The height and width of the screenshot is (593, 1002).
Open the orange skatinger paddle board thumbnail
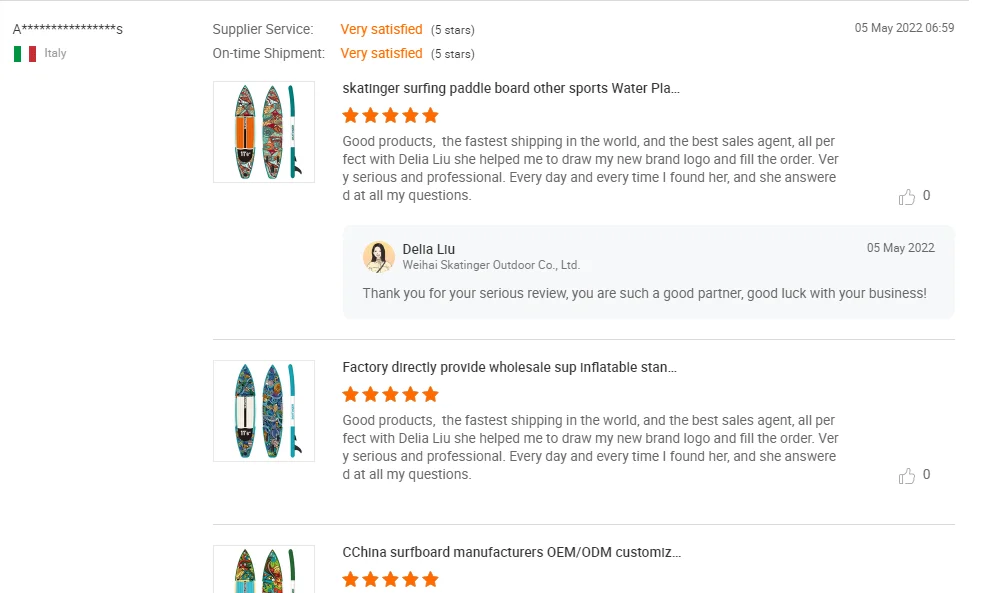(264, 132)
